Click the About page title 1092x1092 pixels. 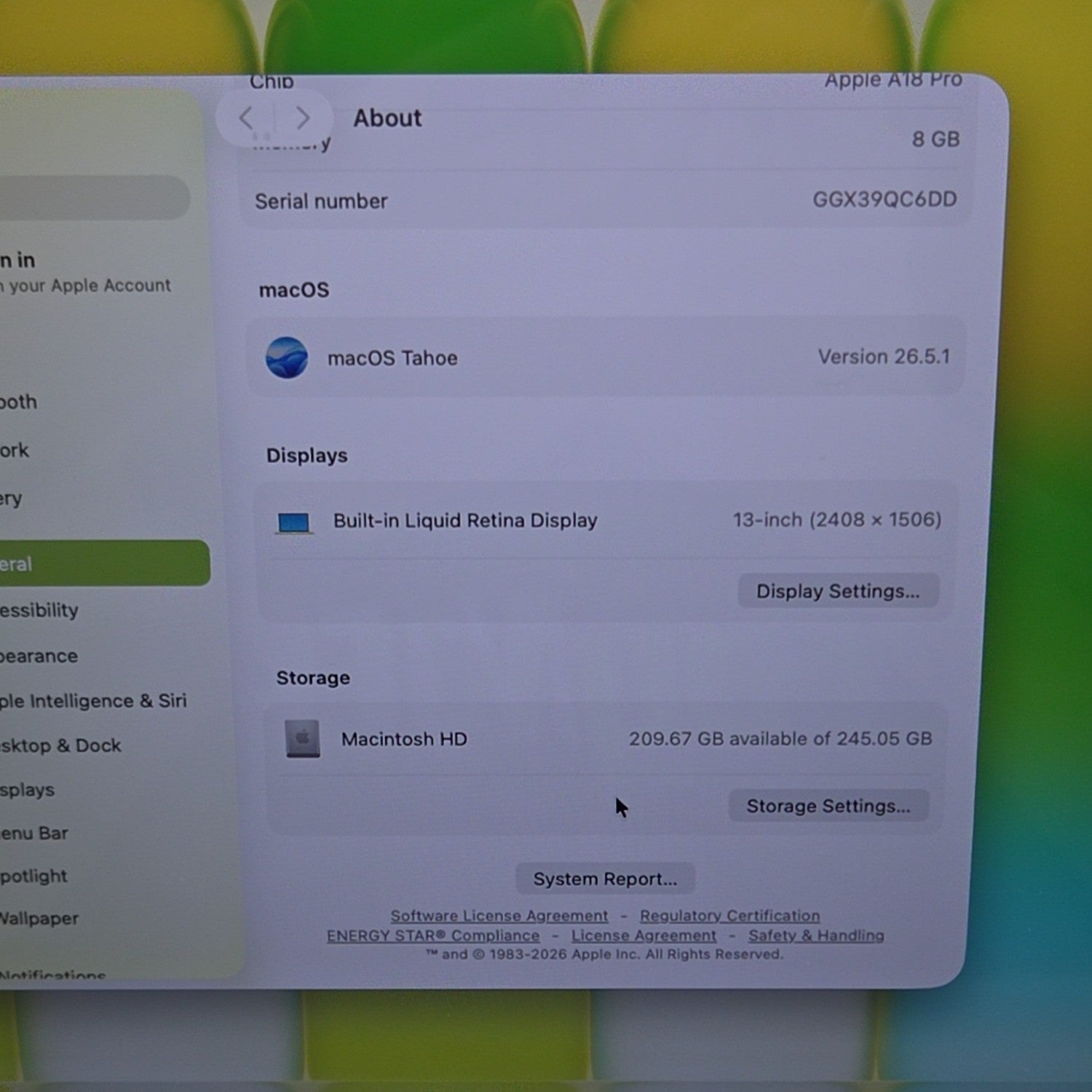(387, 118)
